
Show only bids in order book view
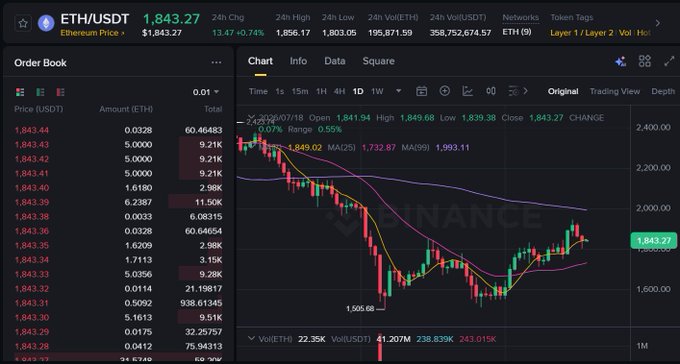pyautogui.click(x=40, y=92)
